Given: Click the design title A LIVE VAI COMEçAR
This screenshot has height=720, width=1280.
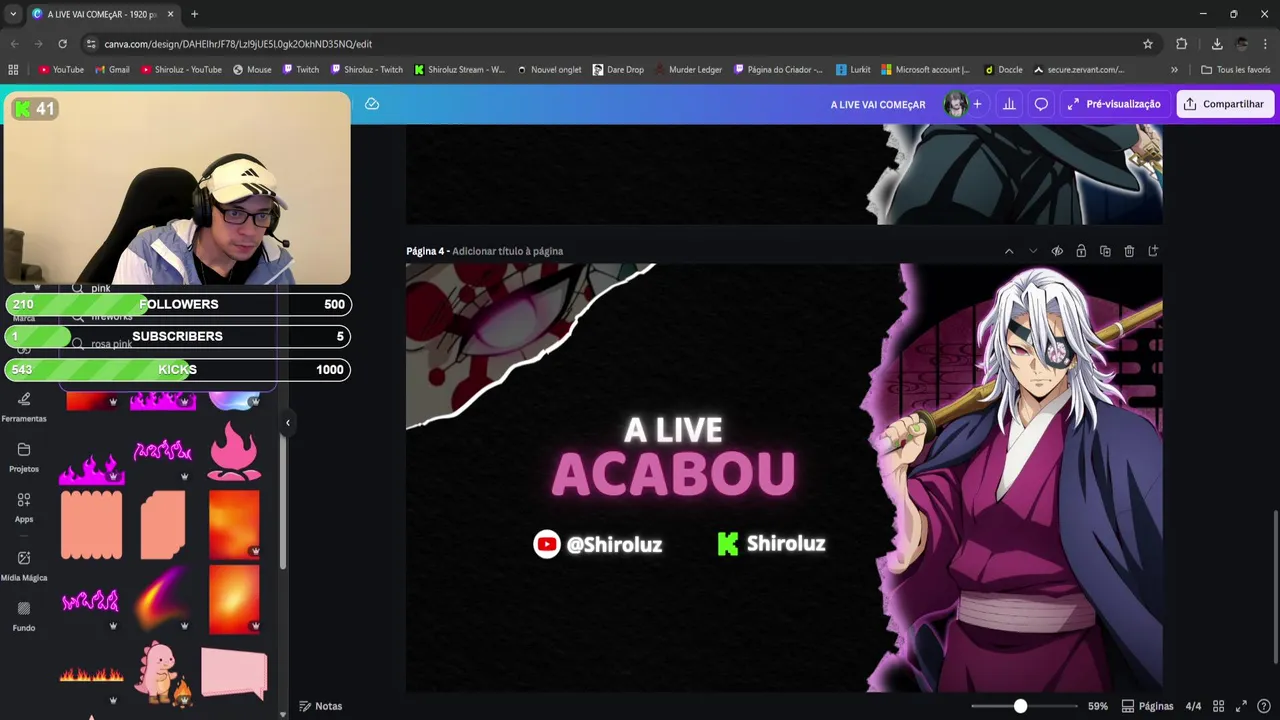Looking at the screenshot, I should 878,104.
